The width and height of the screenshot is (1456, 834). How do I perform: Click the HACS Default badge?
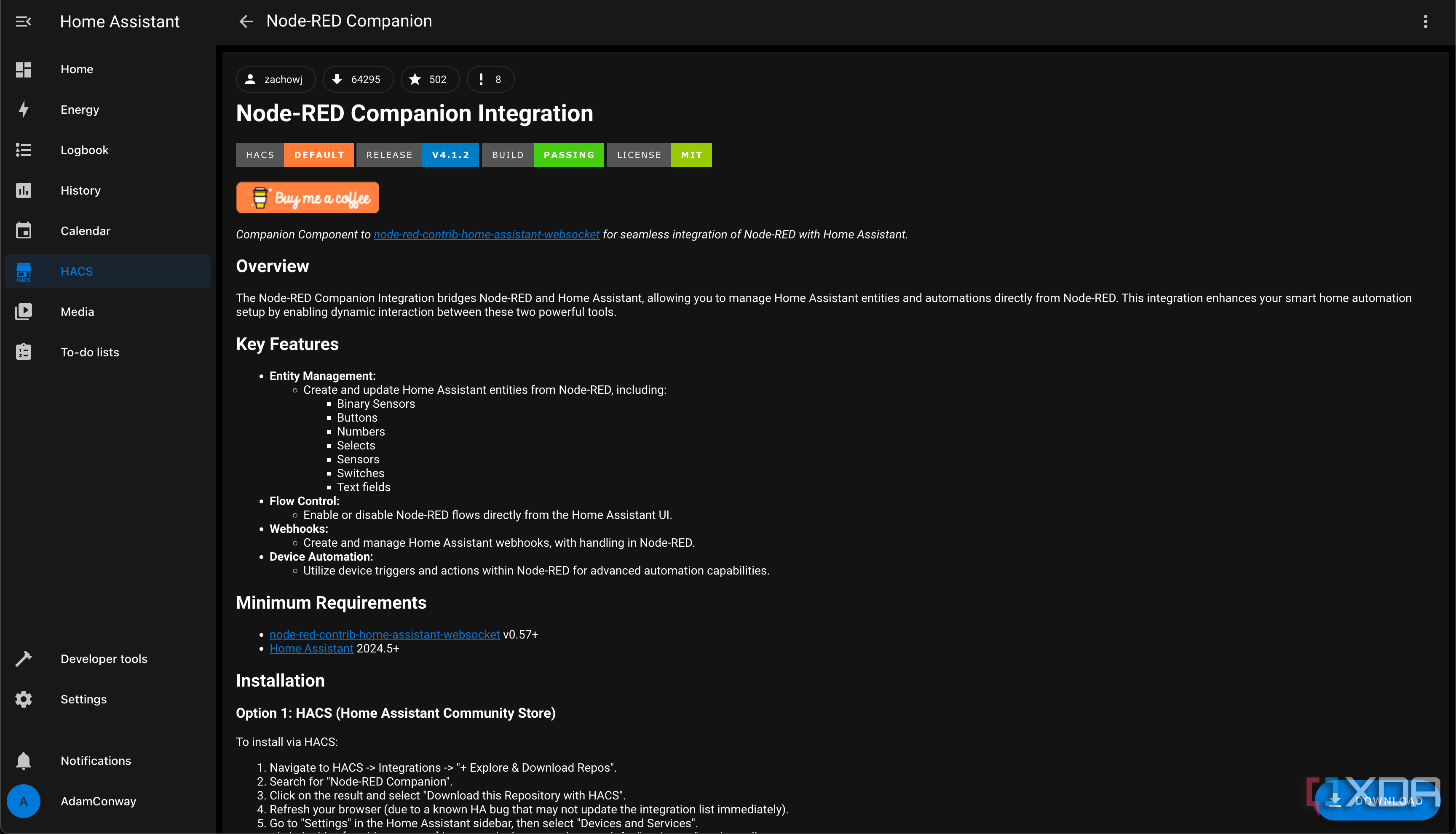[294, 155]
